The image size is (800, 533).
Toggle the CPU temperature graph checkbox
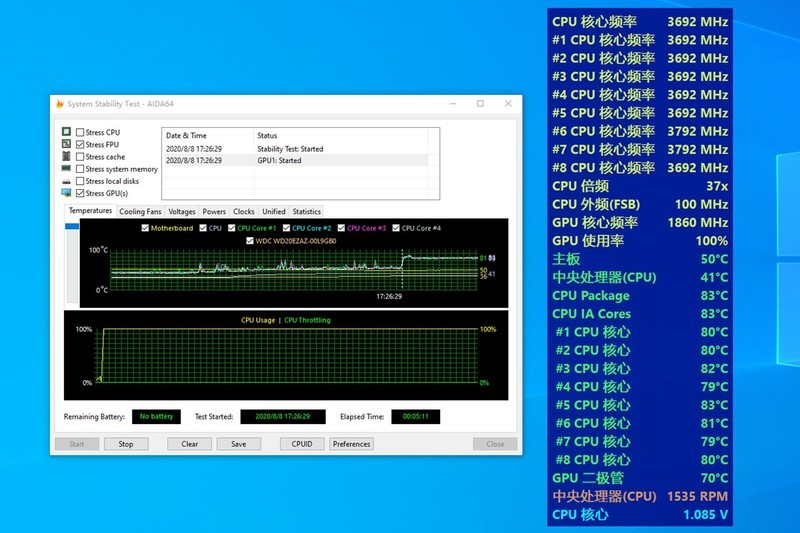coord(203,228)
